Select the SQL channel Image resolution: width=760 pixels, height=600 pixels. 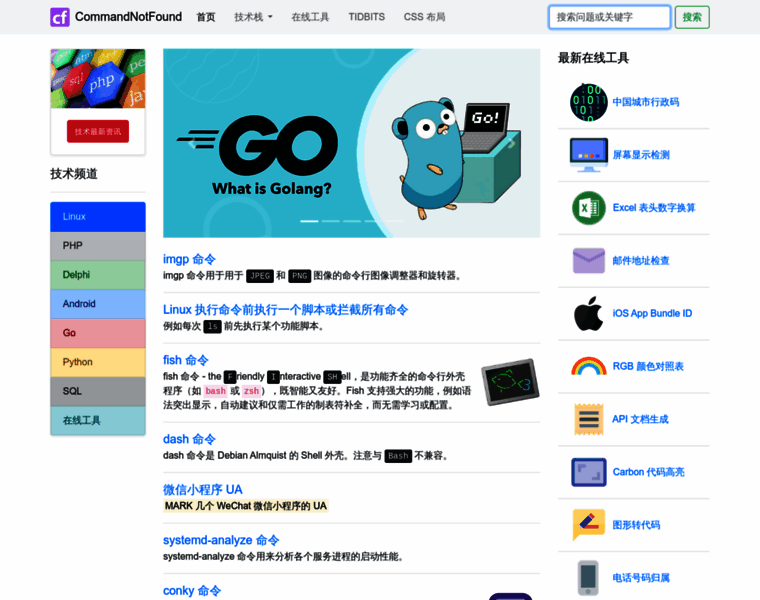pyautogui.click(x=98, y=391)
